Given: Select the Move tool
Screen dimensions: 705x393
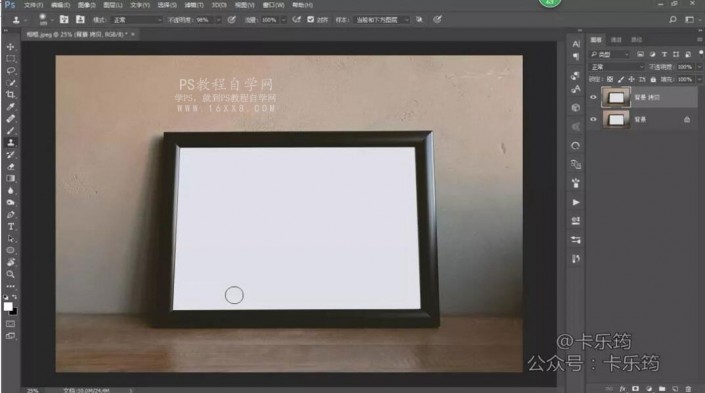Looking at the screenshot, I should click(x=10, y=47).
